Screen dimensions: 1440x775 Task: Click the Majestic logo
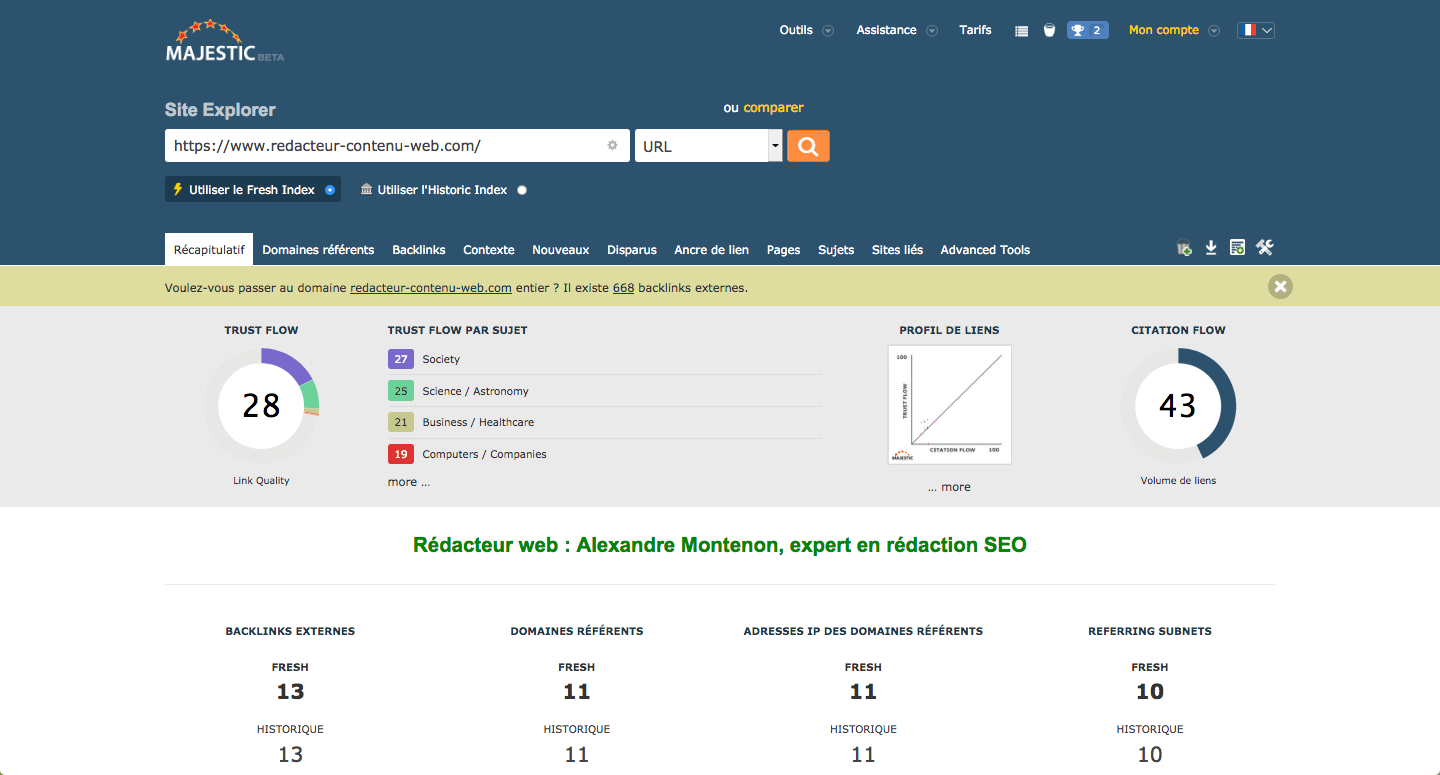coord(224,41)
